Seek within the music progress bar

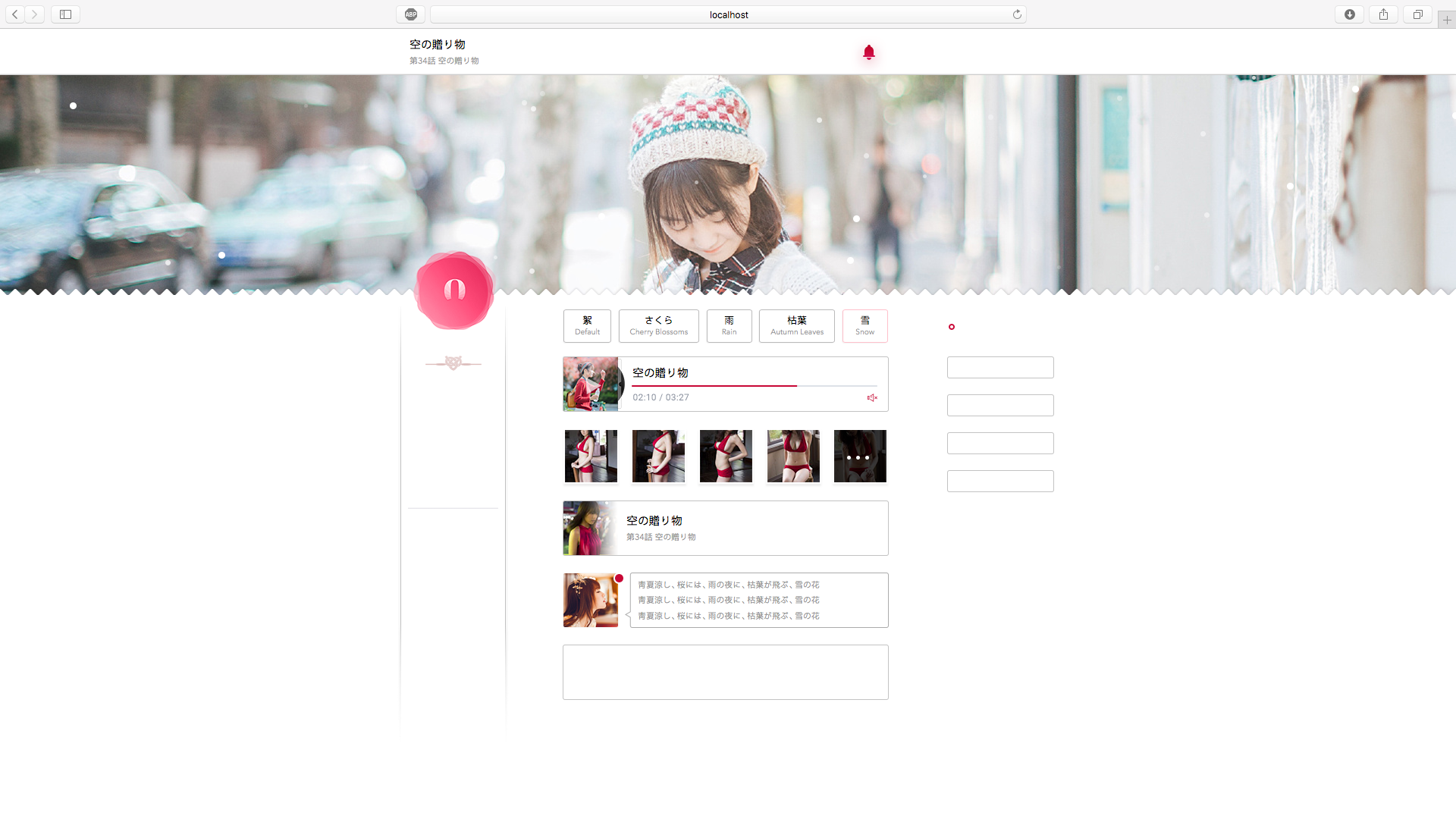coord(754,386)
